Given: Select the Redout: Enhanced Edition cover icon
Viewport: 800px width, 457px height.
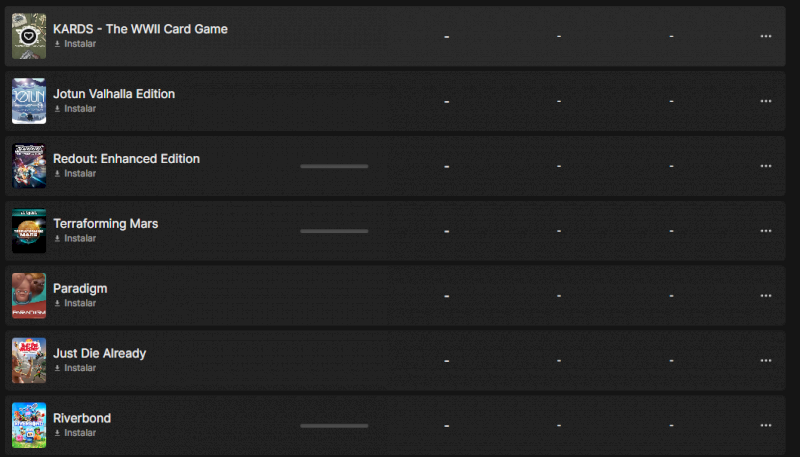Looking at the screenshot, I should [x=29, y=166].
